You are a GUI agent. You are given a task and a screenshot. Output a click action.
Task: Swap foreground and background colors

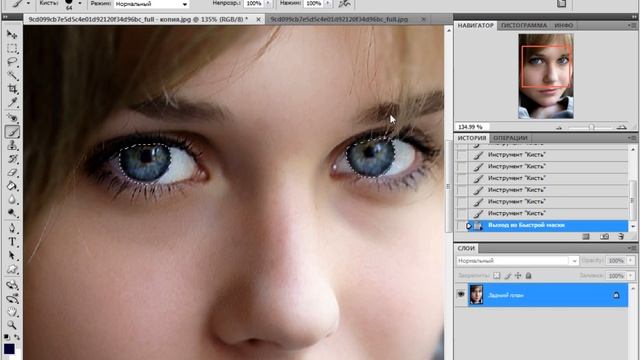(x=17, y=337)
